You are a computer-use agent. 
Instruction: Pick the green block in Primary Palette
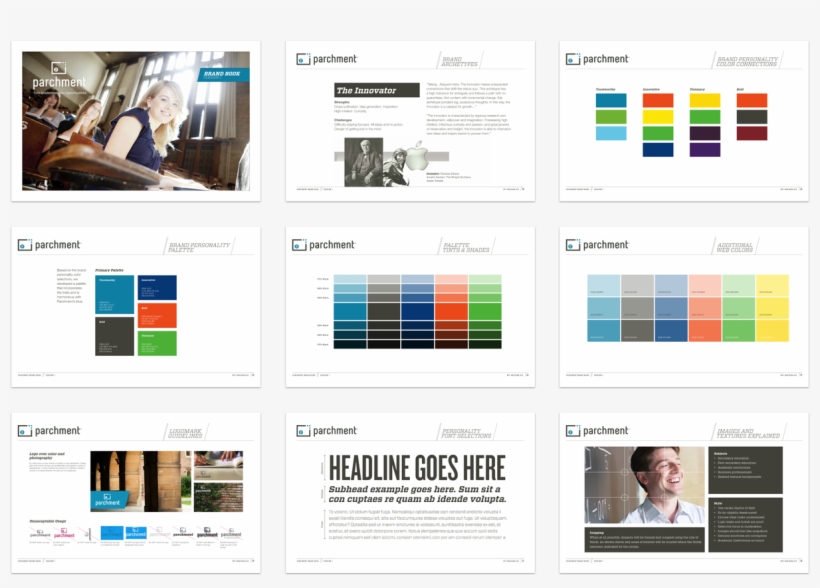(157, 343)
